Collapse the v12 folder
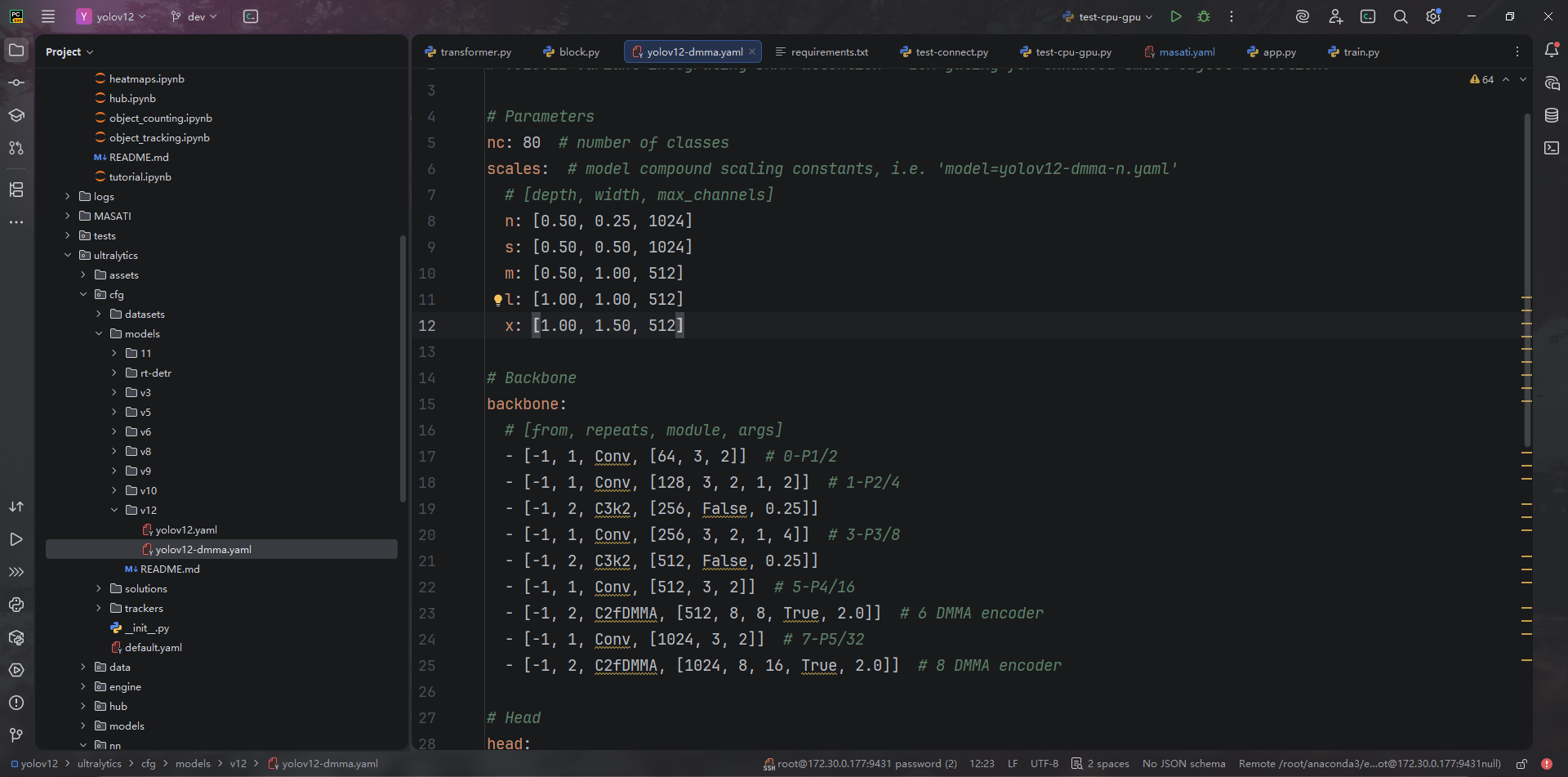Image resolution: width=1568 pixels, height=777 pixels. 114,511
